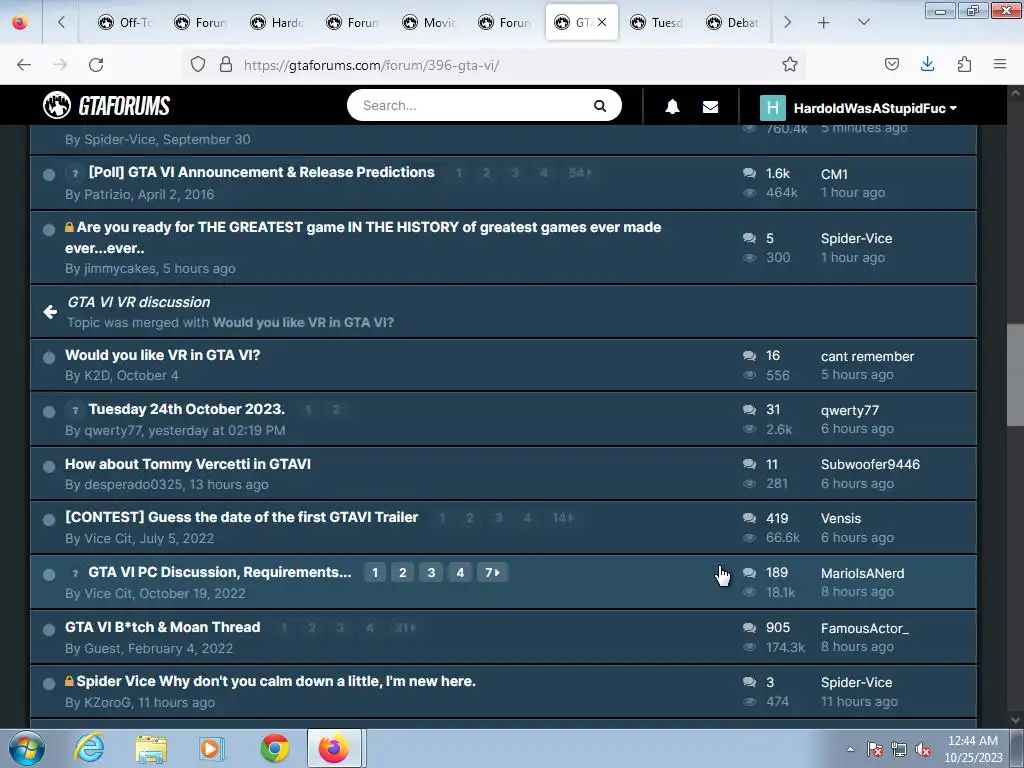Image resolution: width=1024 pixels, height=768 pixels.
Task: Open the Would you like VR in GTA VI? topic
Action: coord(163,355)
